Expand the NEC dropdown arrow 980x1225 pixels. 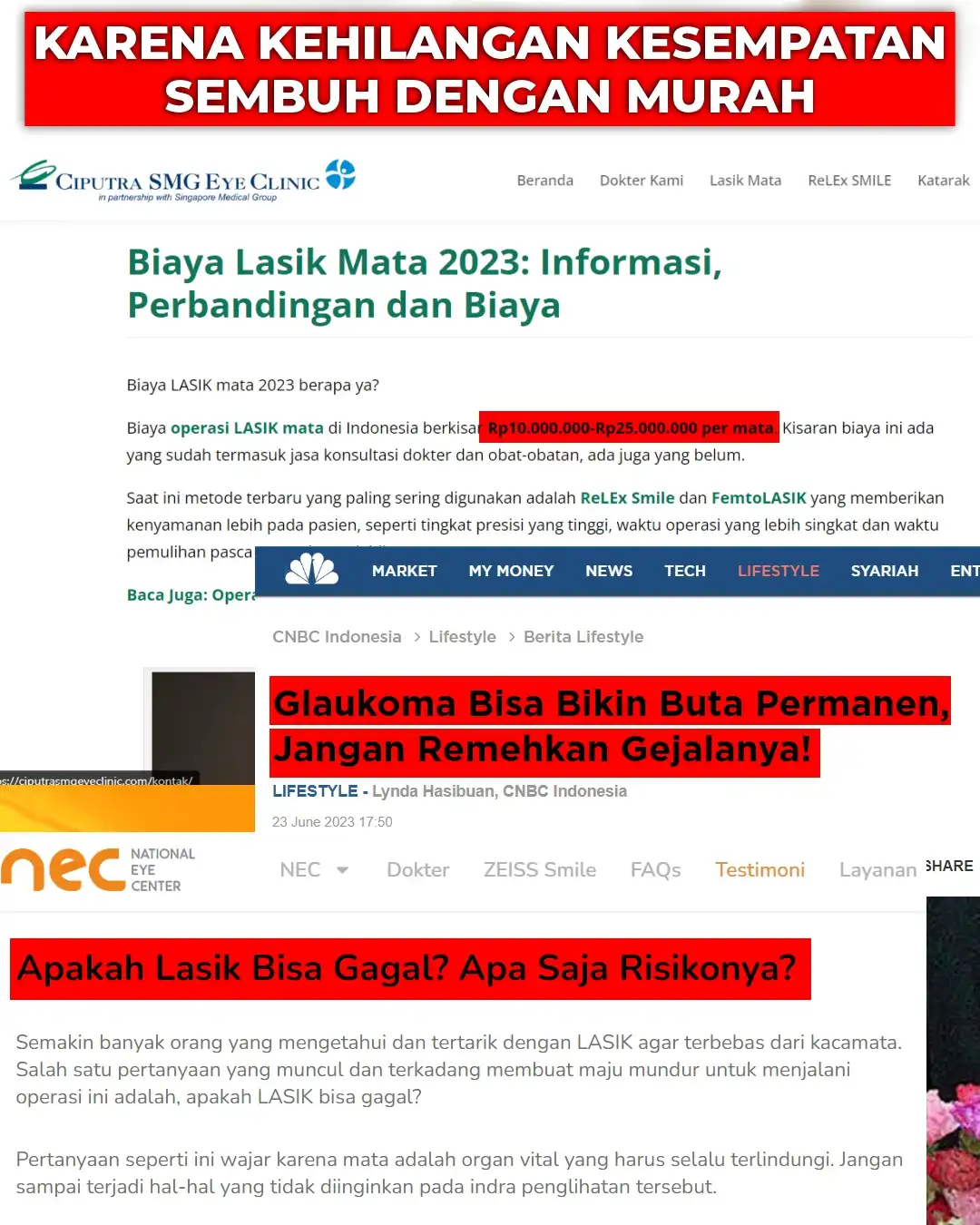pos(342,869)
